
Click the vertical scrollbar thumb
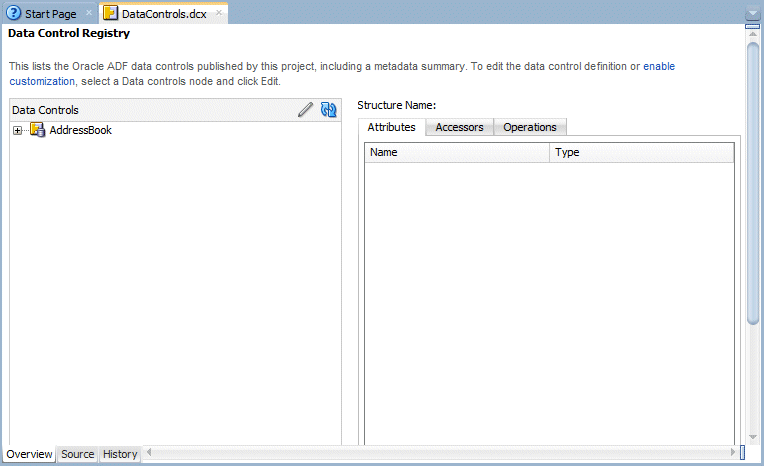753,183
